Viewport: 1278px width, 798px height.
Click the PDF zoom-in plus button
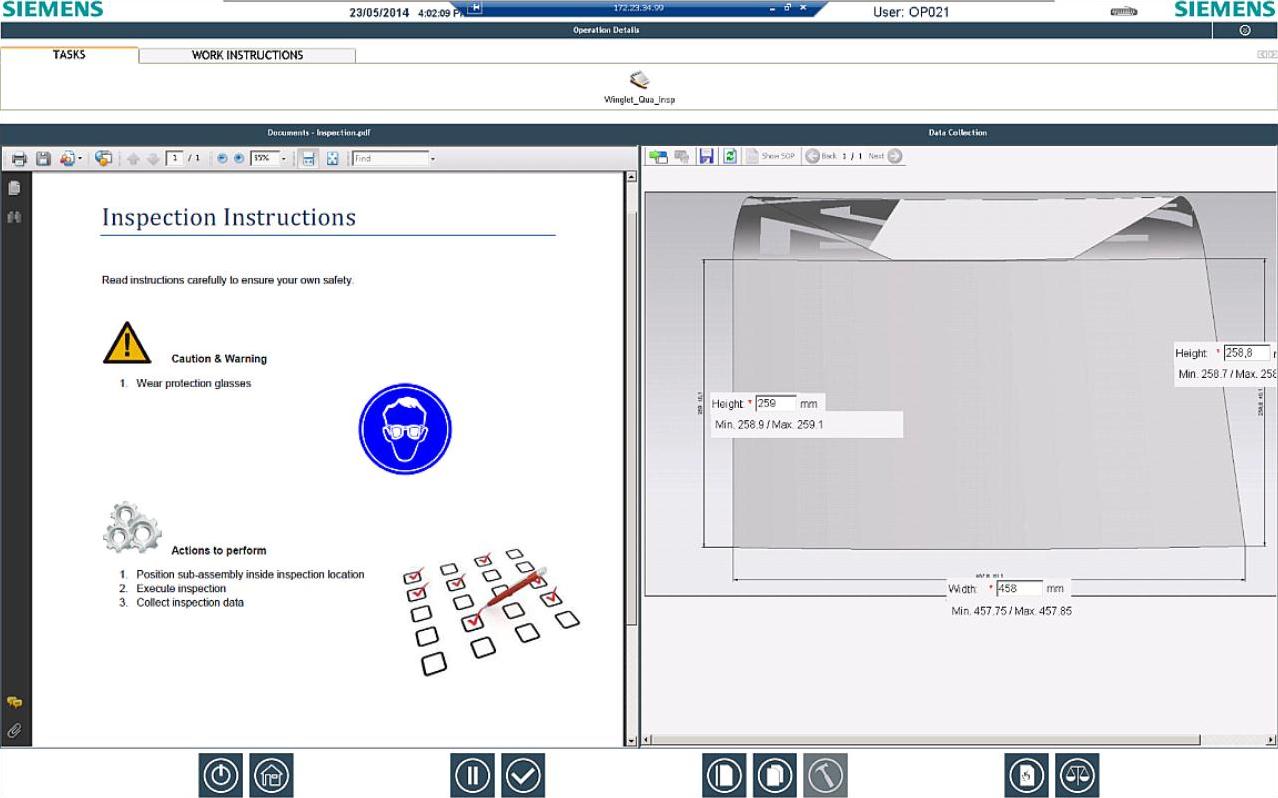pyautogui.click(x=239, y=159)
